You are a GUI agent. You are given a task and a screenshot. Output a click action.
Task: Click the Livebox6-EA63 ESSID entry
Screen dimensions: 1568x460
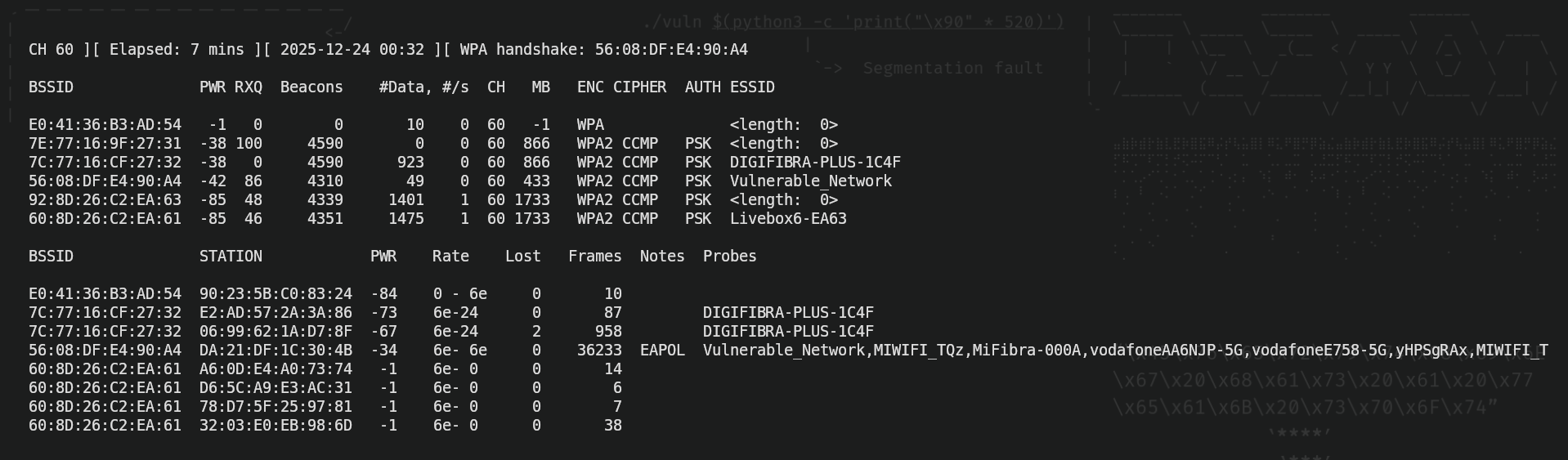(x=787, y=219)
